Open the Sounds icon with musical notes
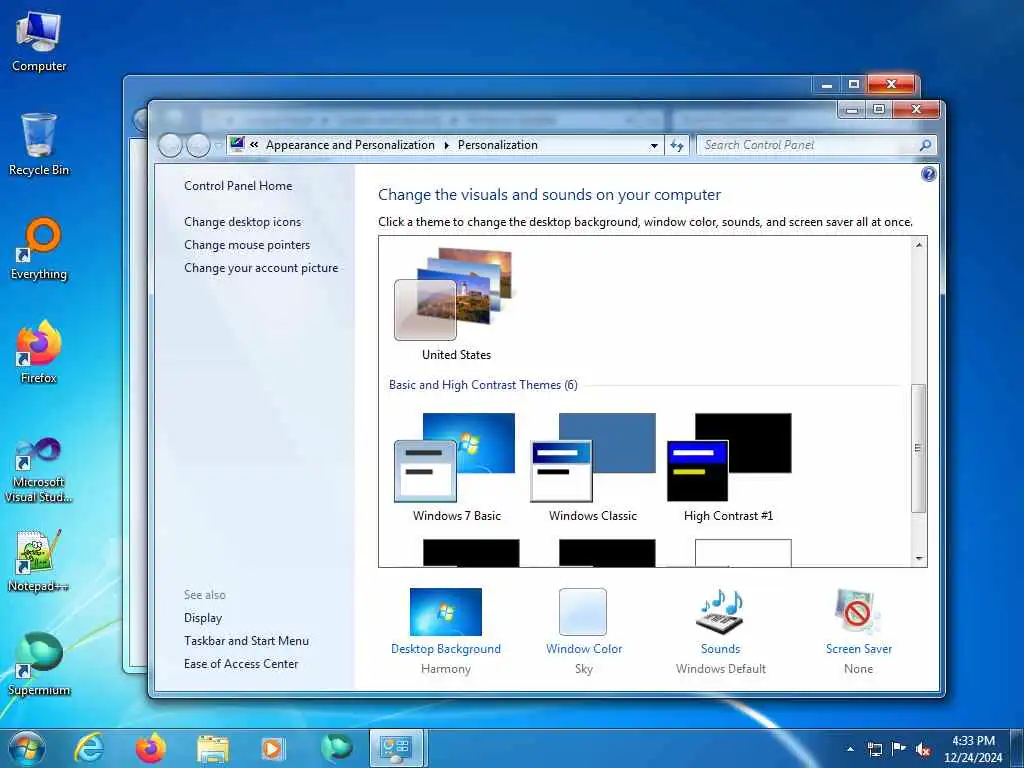The height and width of the screenshot is (768, 1024). click(x=720, y=611)
